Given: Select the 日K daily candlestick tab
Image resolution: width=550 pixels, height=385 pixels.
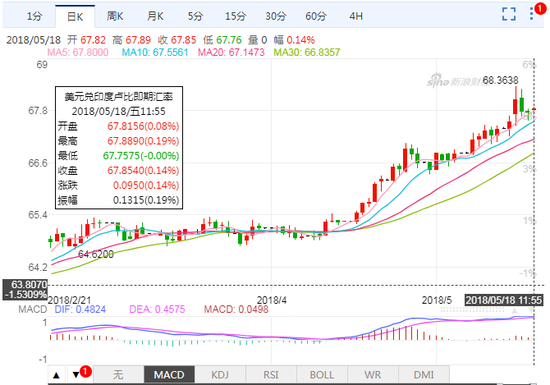Looking at the screenshot, I should [75, 16].
